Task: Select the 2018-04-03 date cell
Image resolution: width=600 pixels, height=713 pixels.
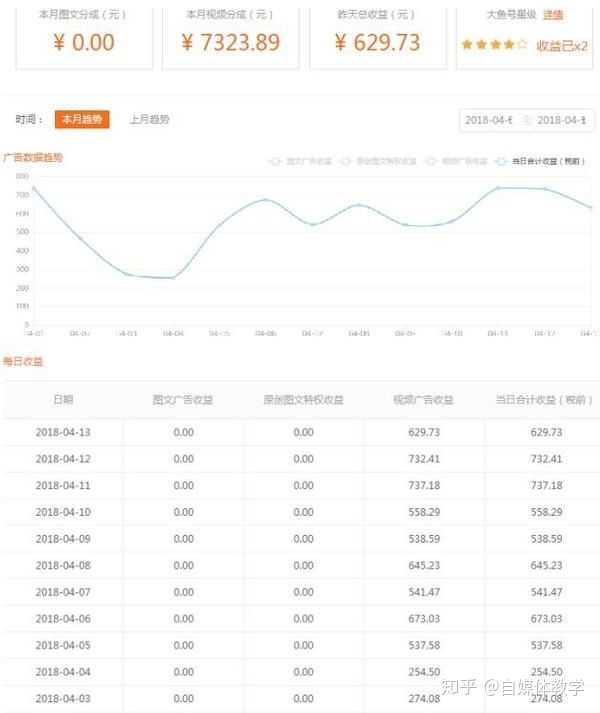Action: 63,698
